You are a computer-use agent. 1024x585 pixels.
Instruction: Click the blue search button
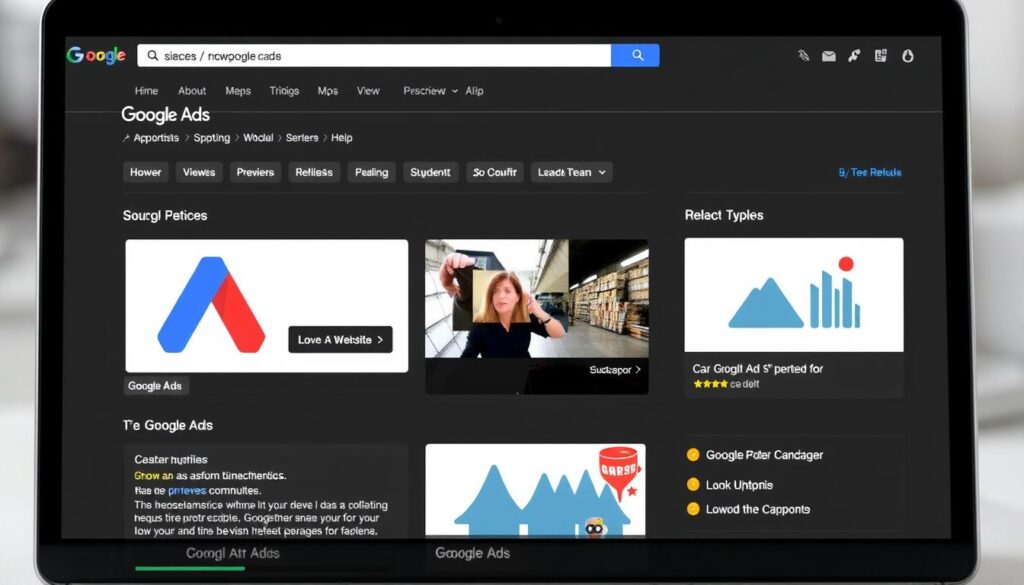[x=635, y=55]
